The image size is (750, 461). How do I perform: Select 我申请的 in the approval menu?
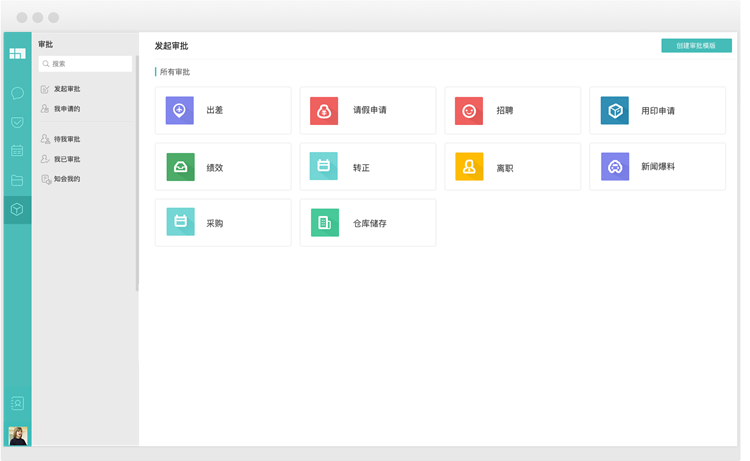[x=67, y=109]
